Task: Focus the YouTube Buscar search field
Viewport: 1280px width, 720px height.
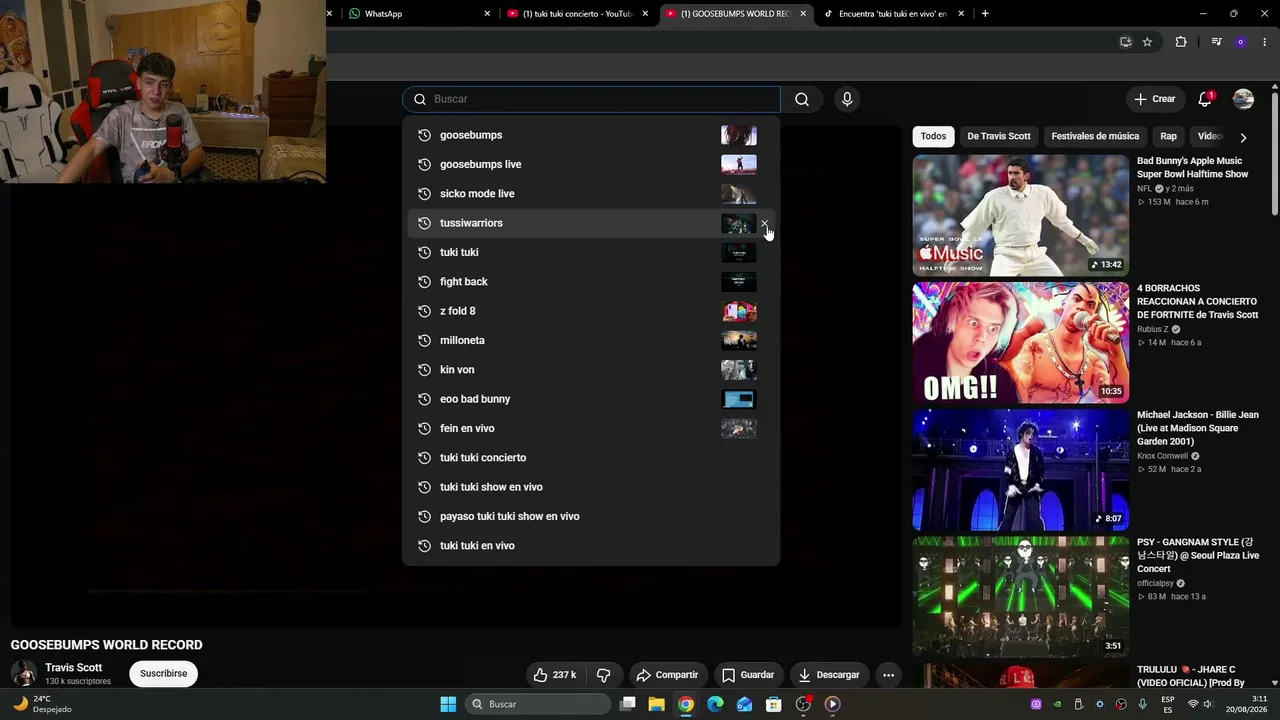Action: (592, 99)
